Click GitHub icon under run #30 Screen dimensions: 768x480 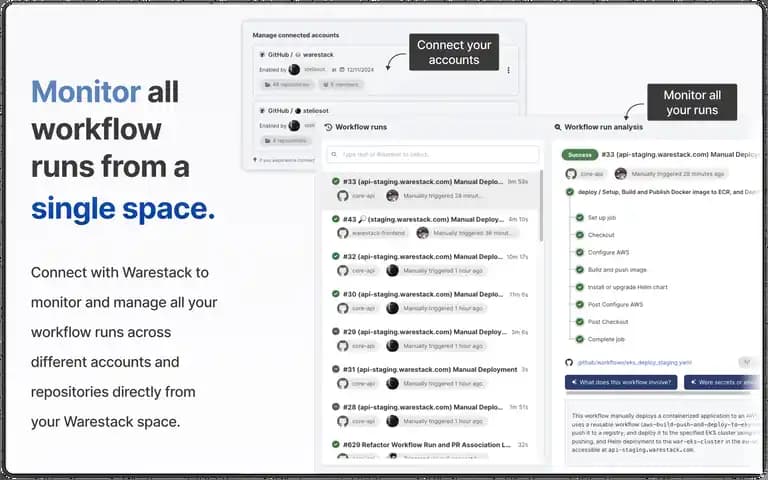pos(343,308)
